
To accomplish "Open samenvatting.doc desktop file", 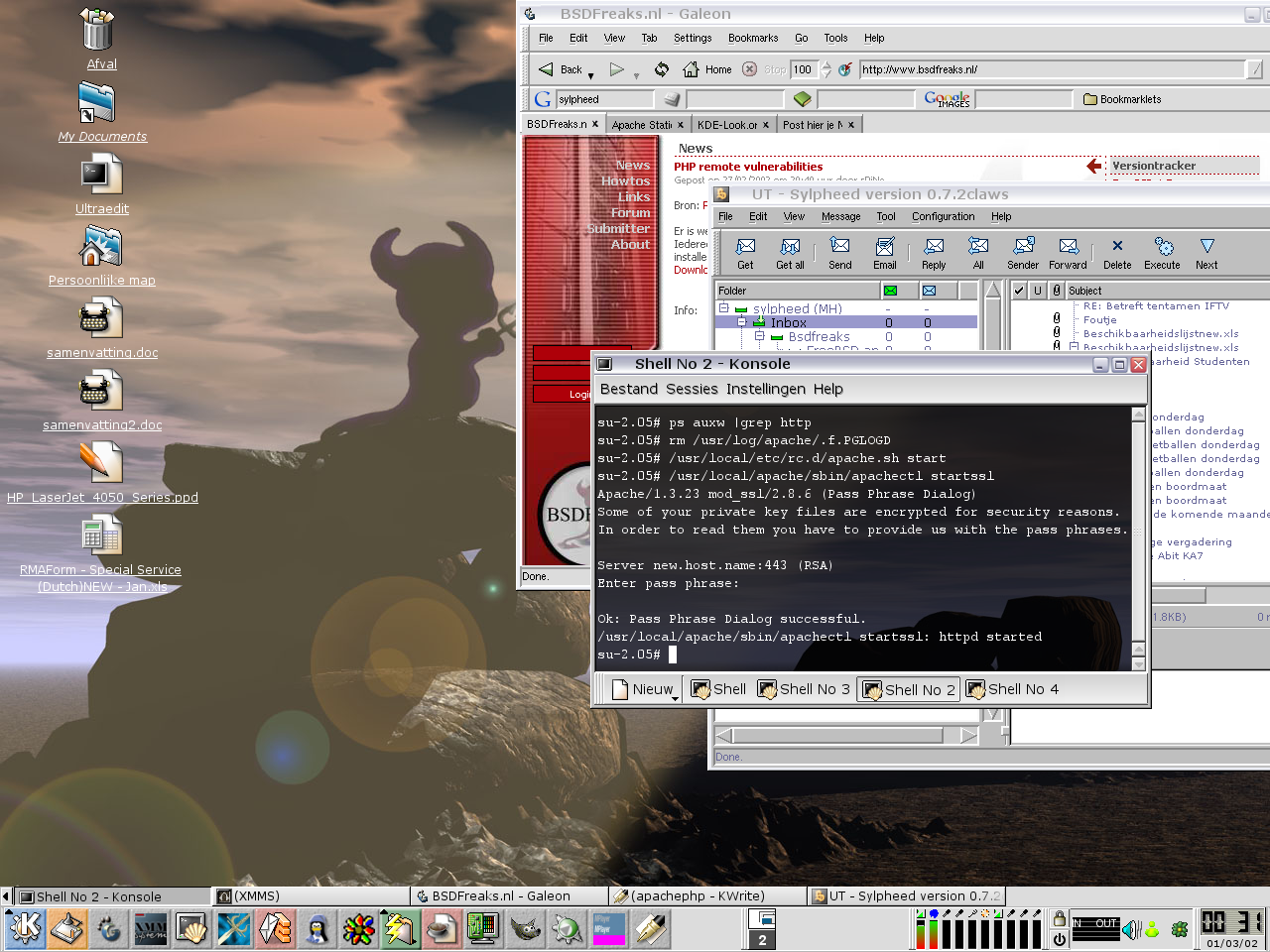I will (100, 318).
